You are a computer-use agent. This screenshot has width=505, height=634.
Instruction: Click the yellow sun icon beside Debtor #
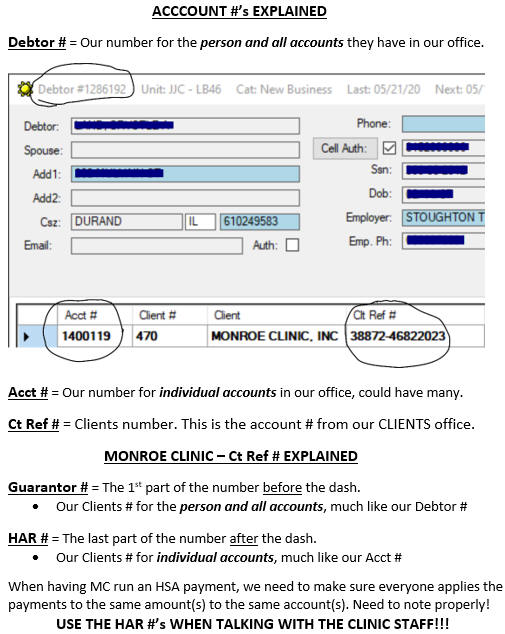pos(25,89)
